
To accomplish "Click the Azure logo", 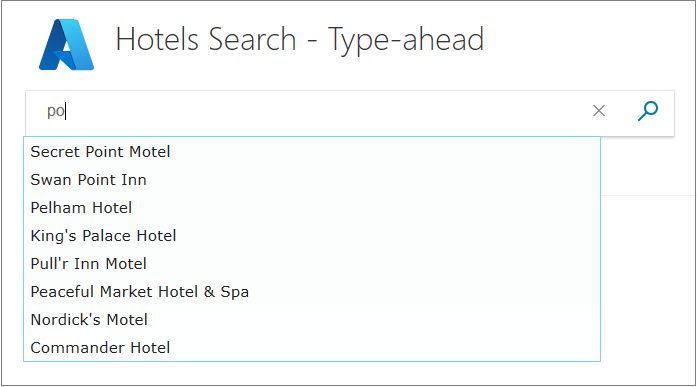I will [66, 44].
